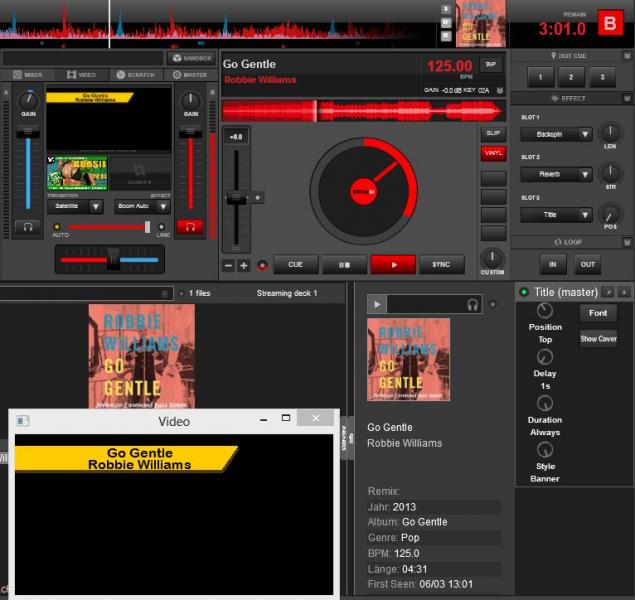This screenshot has width=635, height=600.
Task: Switch to the SCRATCH tab
Action: click(134, 75)
